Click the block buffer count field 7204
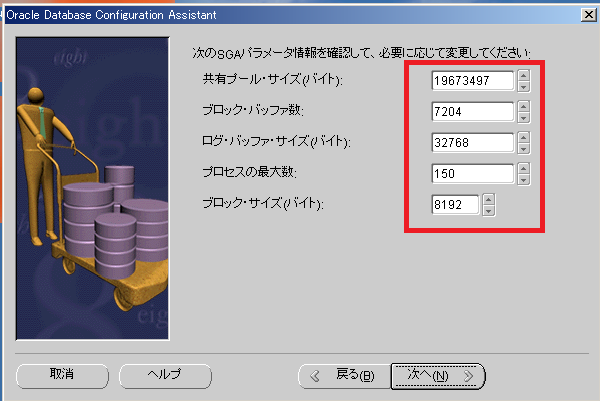 473,112
